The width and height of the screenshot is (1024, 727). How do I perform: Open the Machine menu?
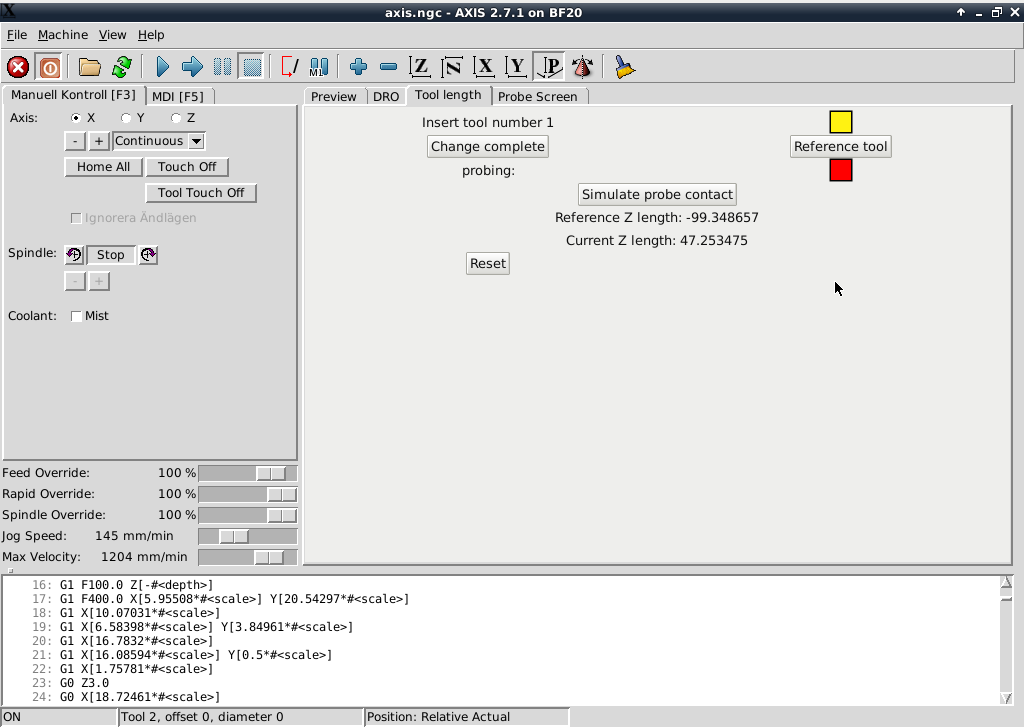point(63,34)
